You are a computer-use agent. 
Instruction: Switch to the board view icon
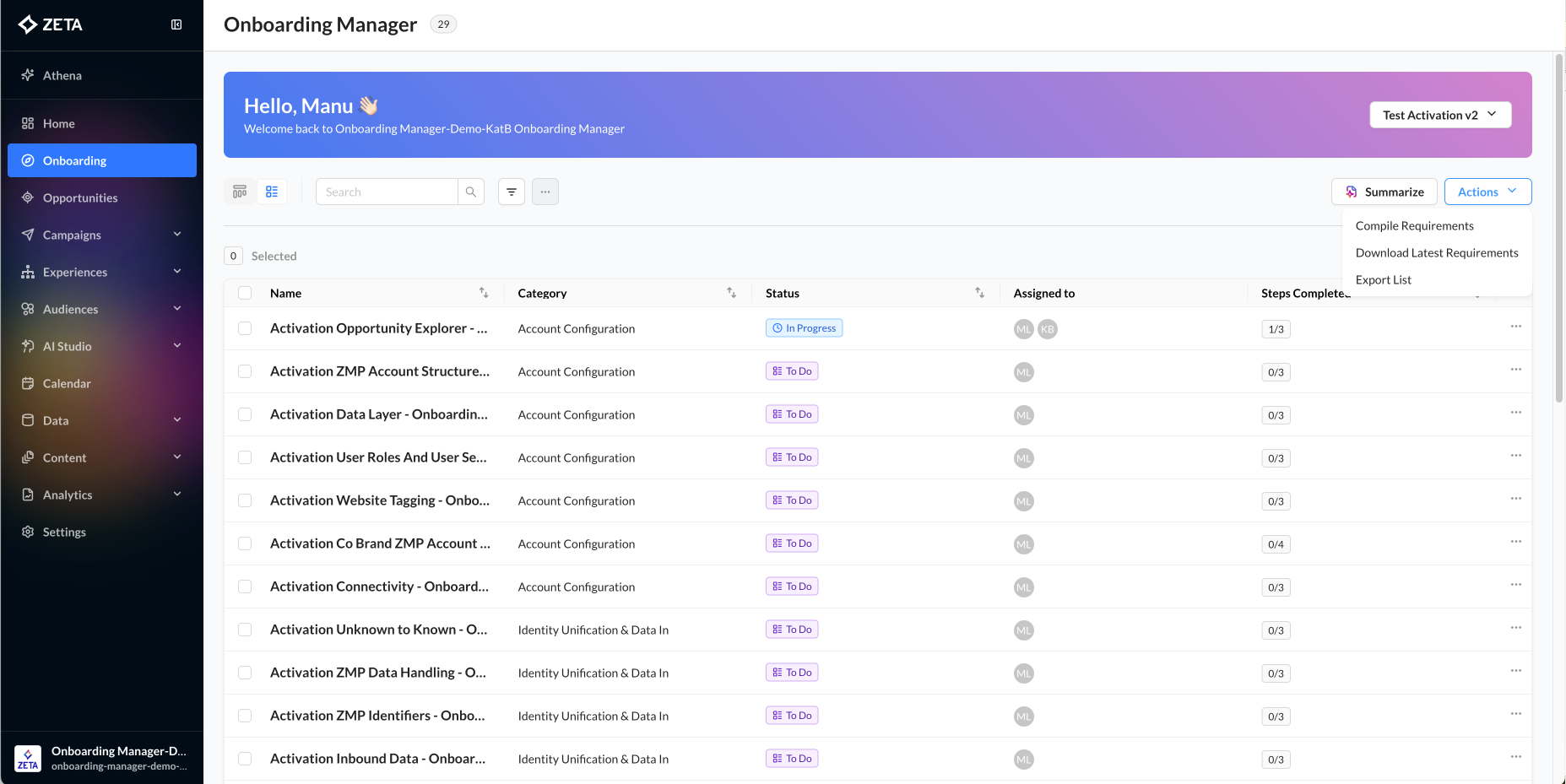[x=240, y=192]
